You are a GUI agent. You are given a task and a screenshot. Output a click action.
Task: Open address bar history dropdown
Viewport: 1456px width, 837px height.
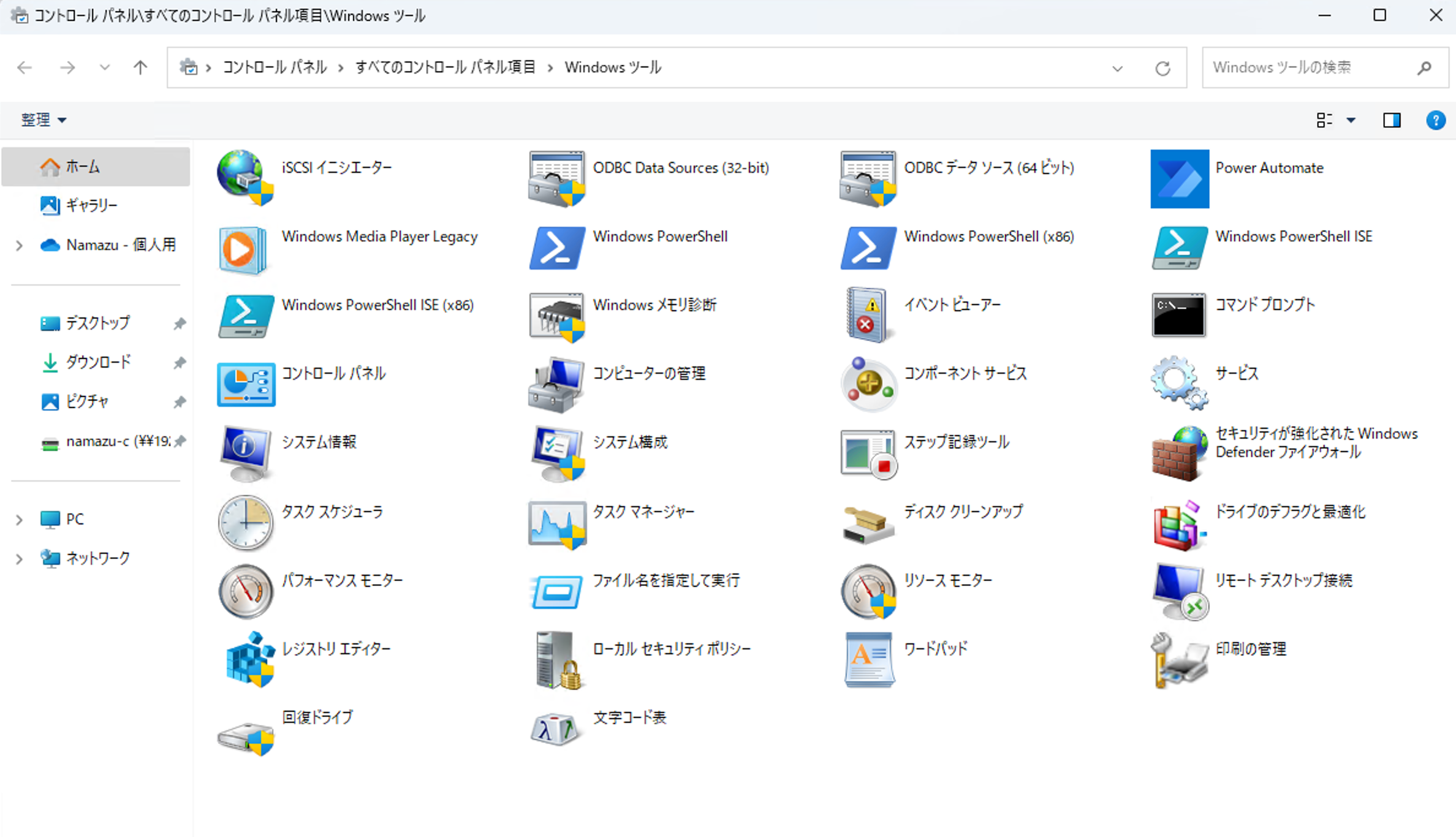[x=1117, y=68]
